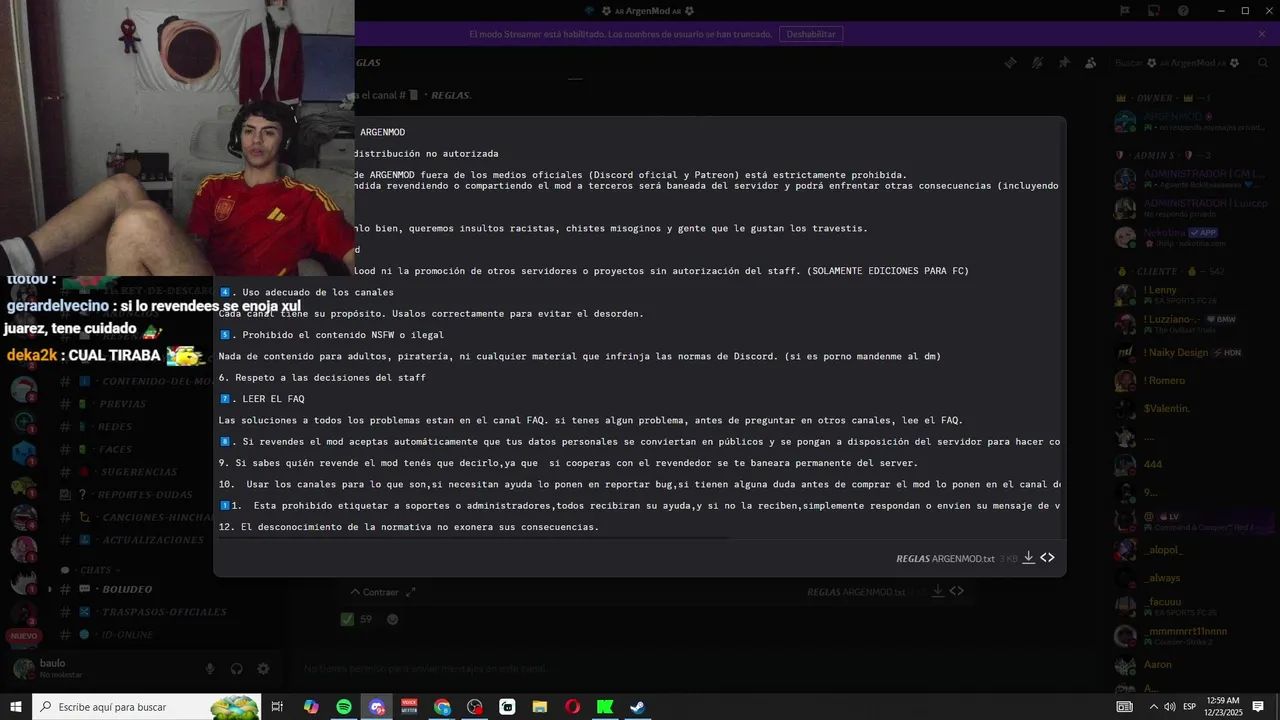Click NUEVO unread indicator in server list
1280x720 pixels.
(x=23, y=636)
